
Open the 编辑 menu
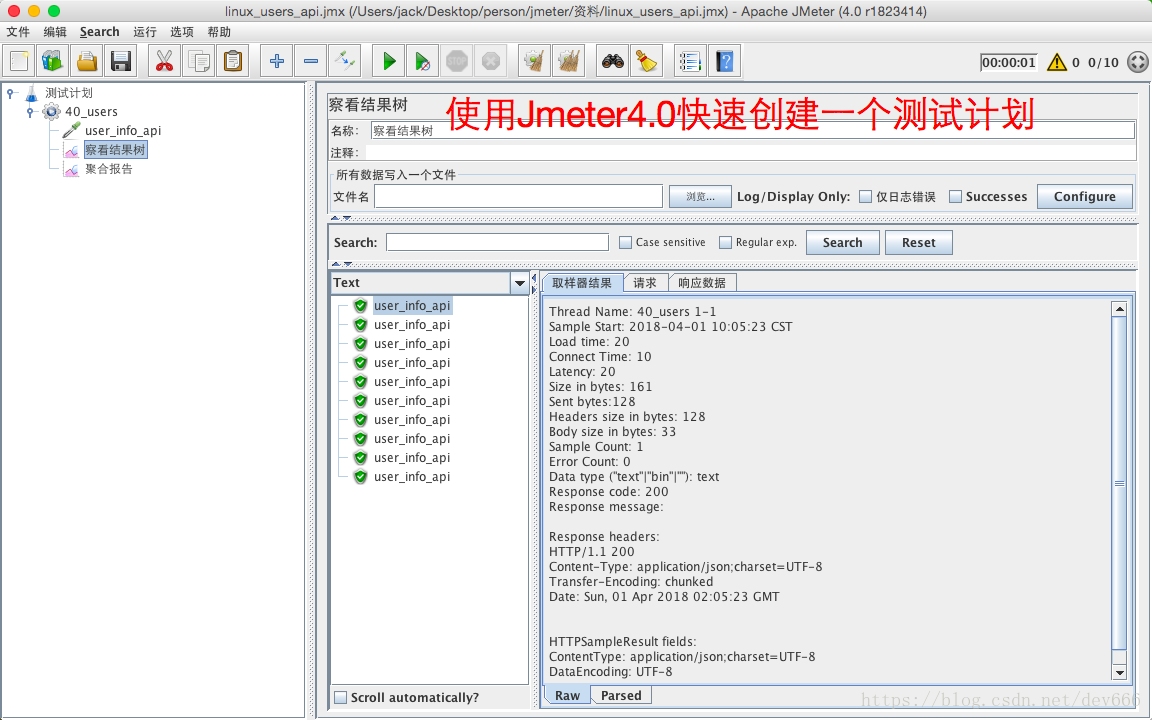55,32
